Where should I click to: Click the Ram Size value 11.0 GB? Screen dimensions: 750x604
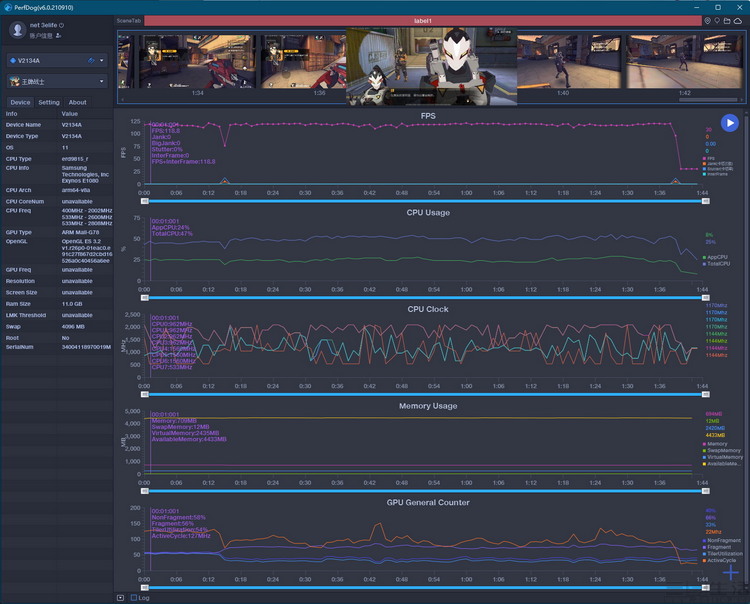(71, 304)
